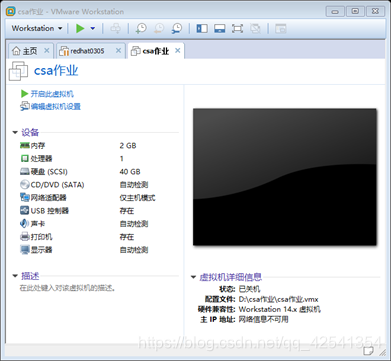Select the 网络适配器 device label
The image size is (391, 361).
(49, 198)
